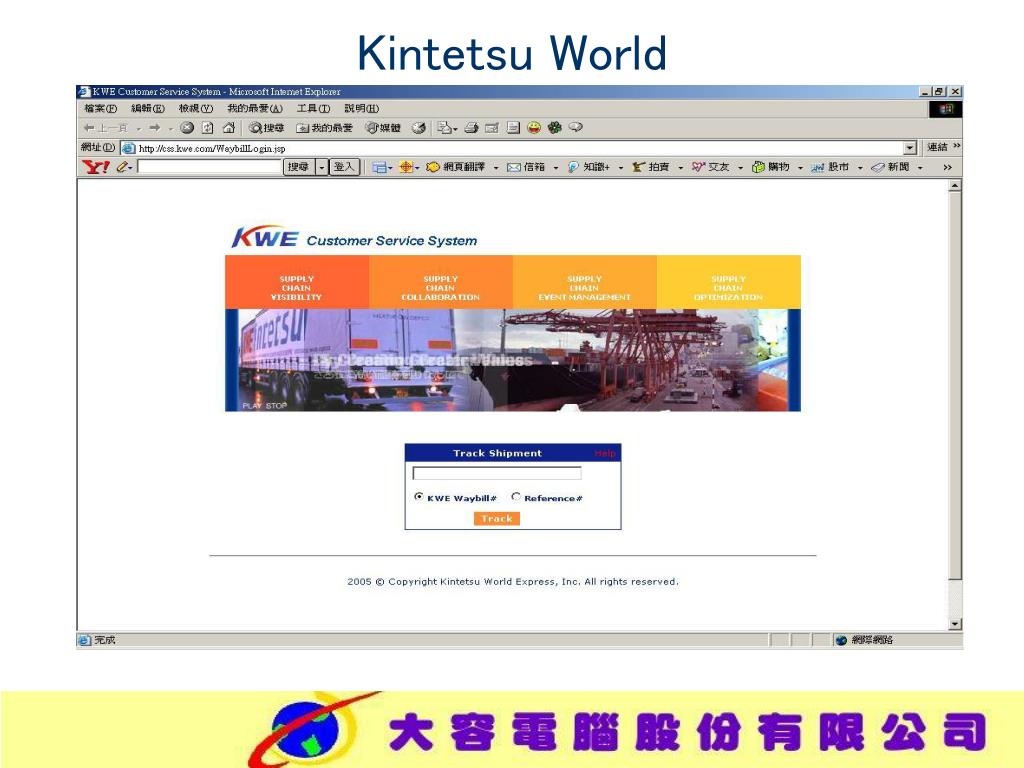Click the 知識+ knowledge button
The width and height of the screenshot is (1024, 768).
tap(588, 167)
